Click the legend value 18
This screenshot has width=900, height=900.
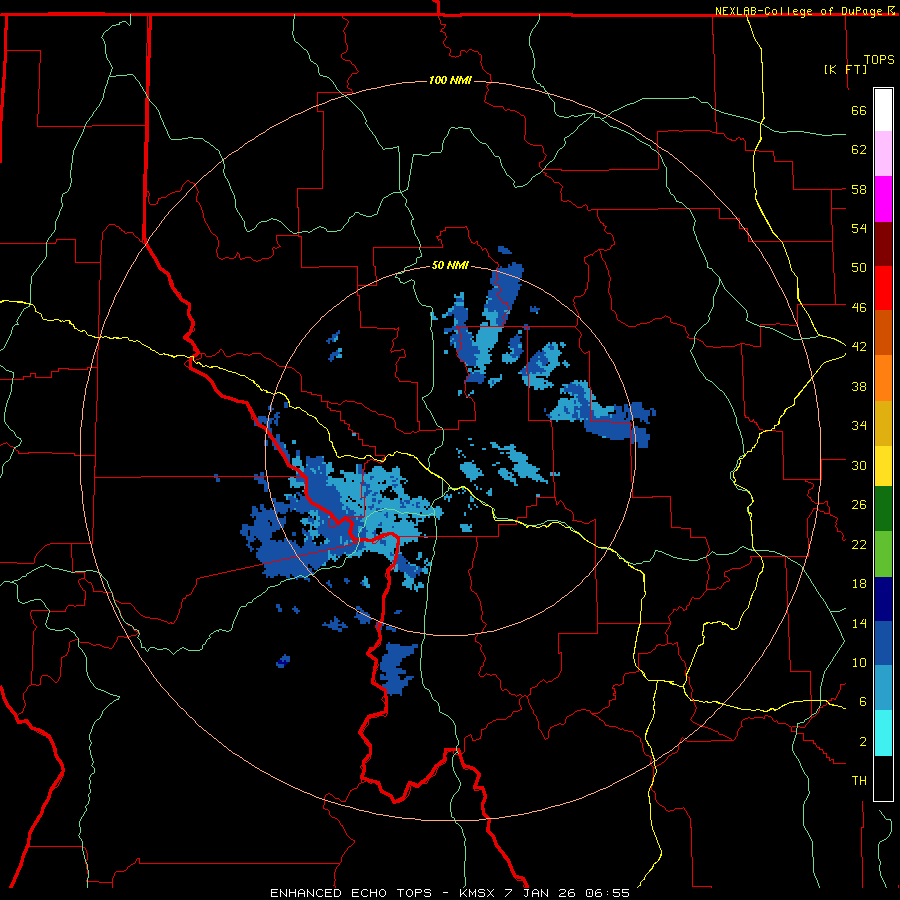click(x=859, y=584)
